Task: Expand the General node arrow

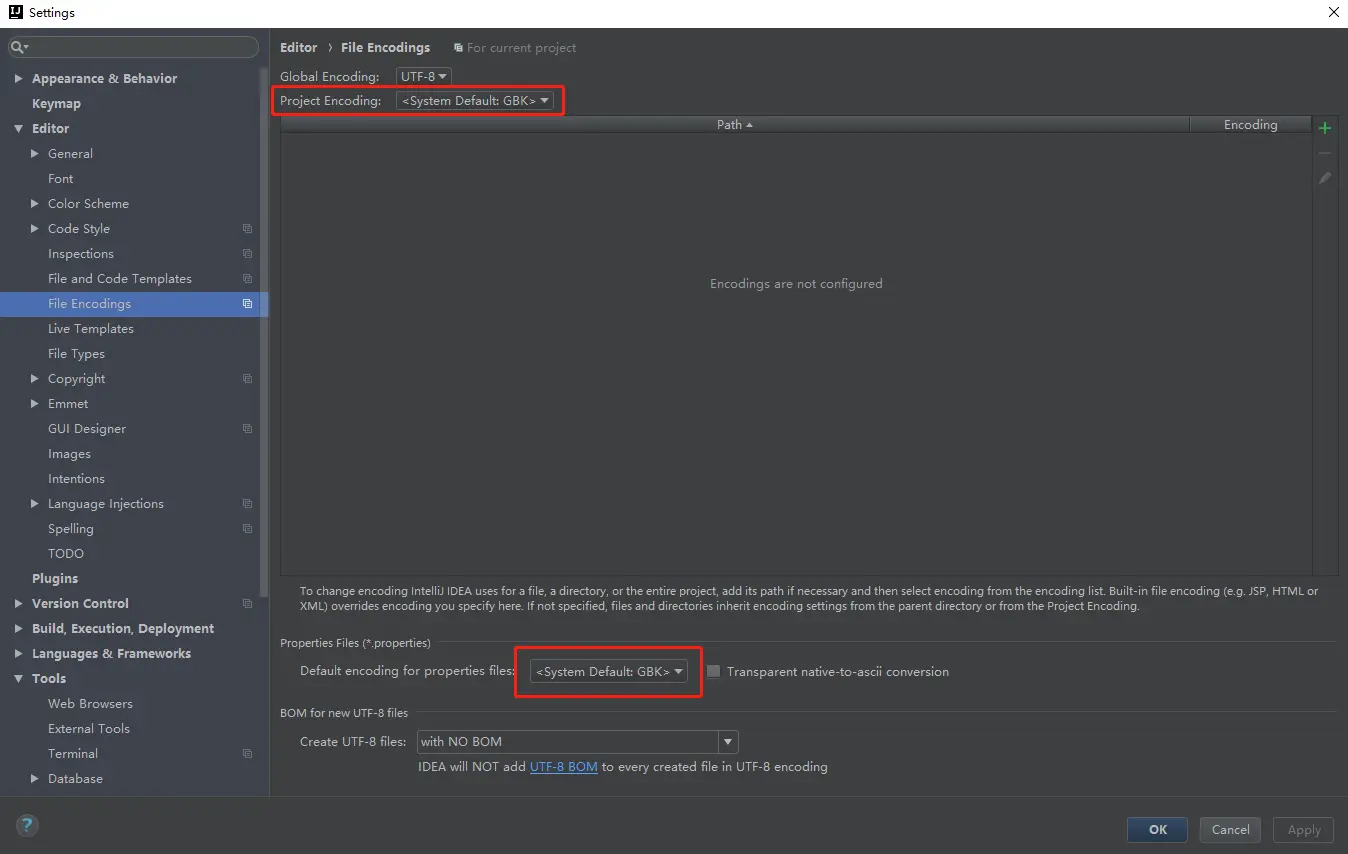Action: (35, 154)
